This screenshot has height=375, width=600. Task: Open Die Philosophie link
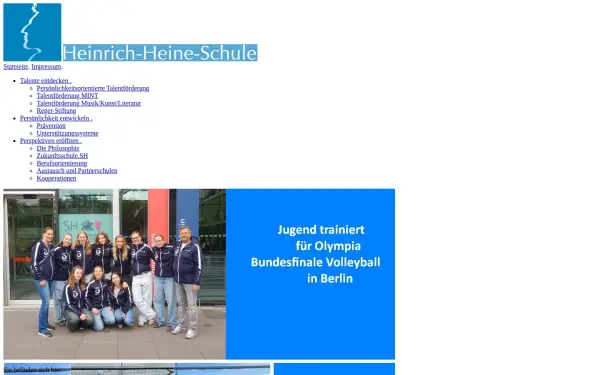(58, 148)
